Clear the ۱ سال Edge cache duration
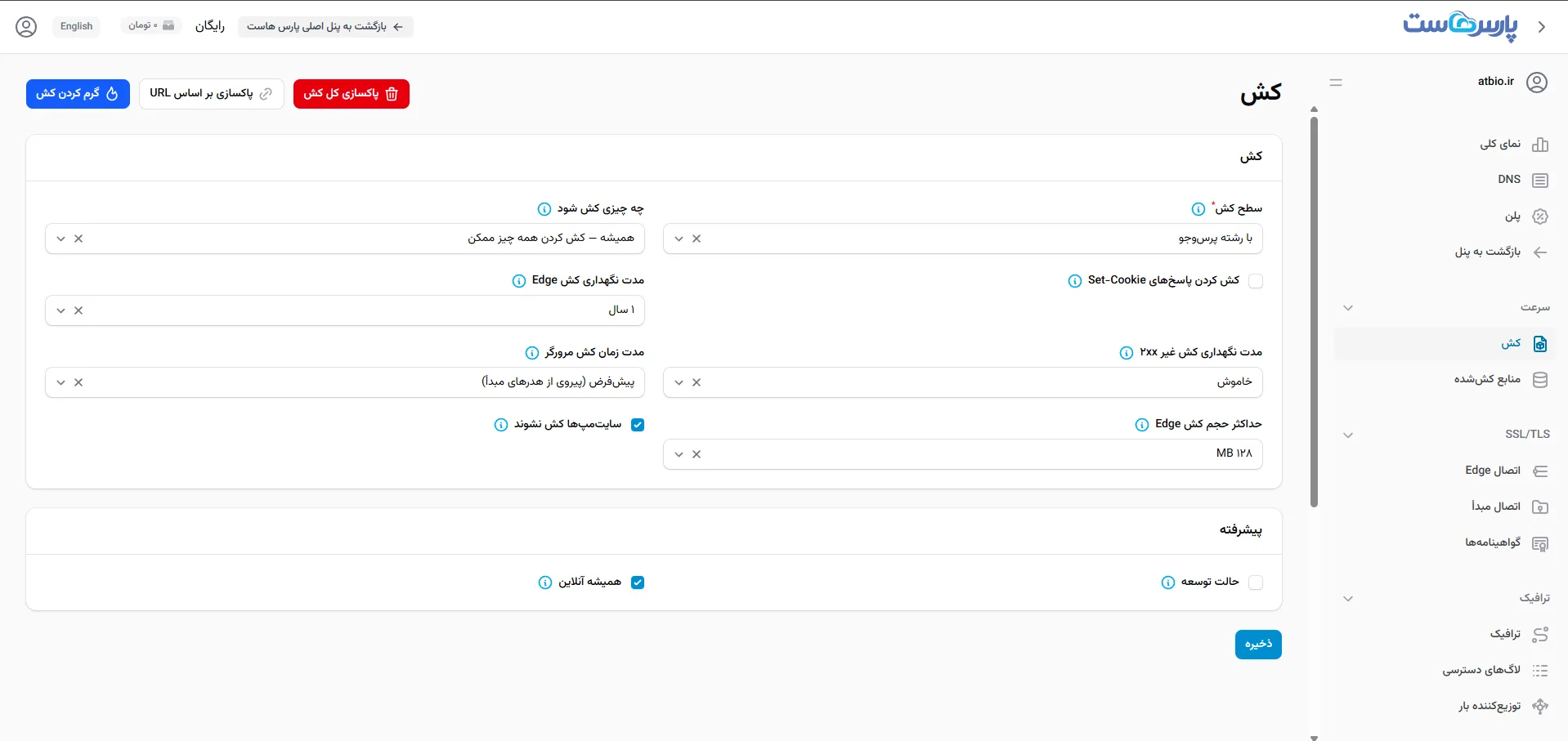This screenshot has width=1568, height=741. coord(78,310)
